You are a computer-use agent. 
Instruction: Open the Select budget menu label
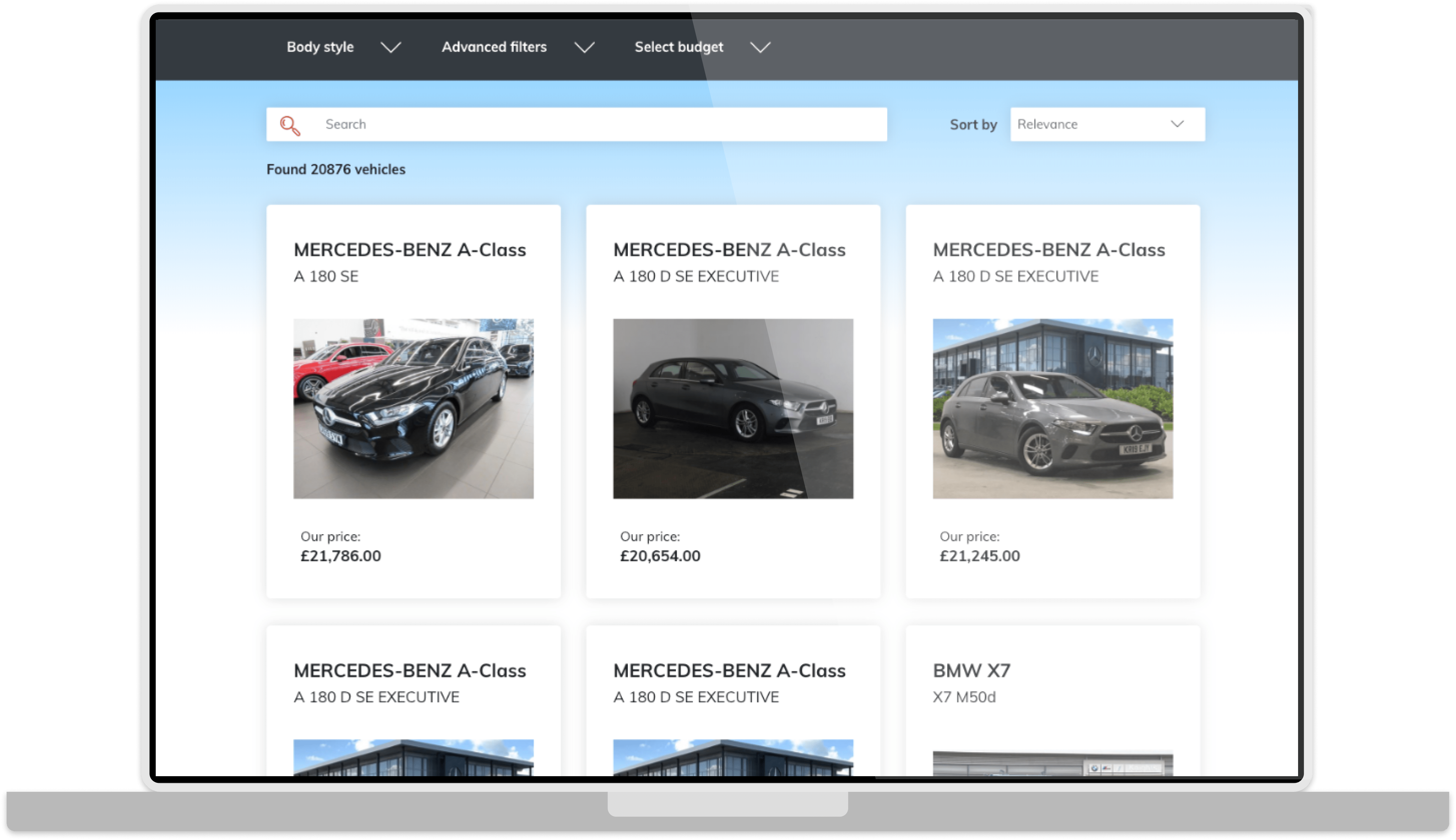click(679, 47)
